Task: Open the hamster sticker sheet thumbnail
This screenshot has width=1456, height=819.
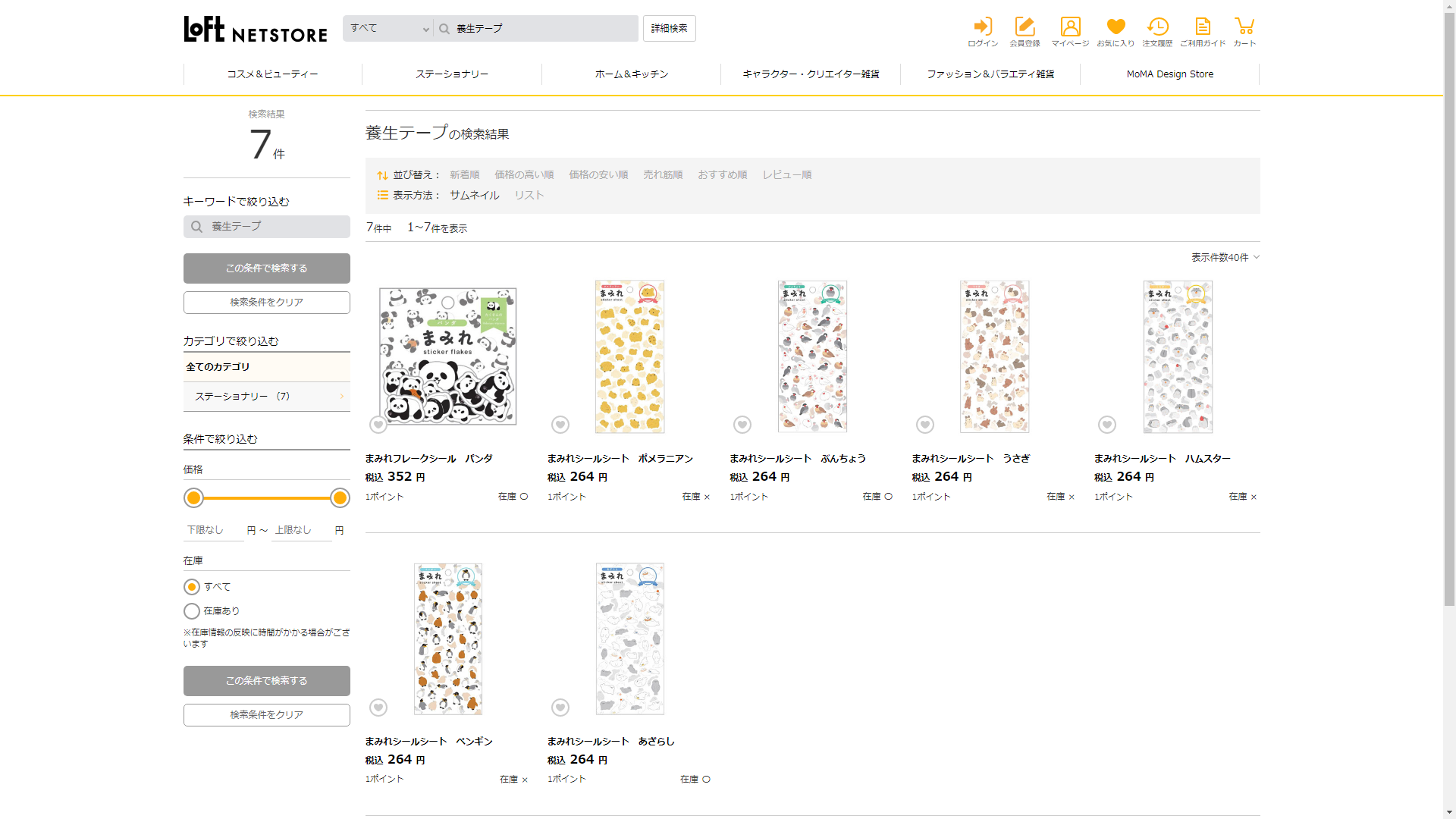Action: tap(1178, 356)
